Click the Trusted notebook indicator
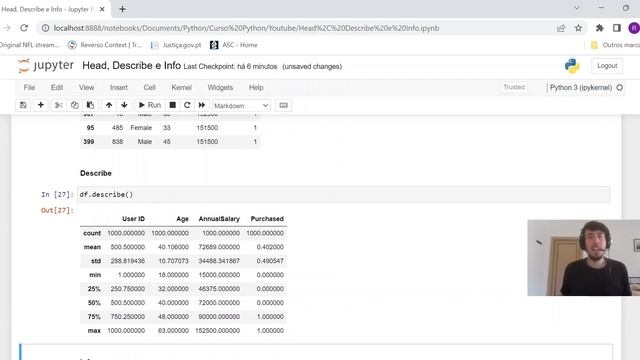The height and width of the screenshot is (360, 640). pyautogui.click(x=514, y=87)
